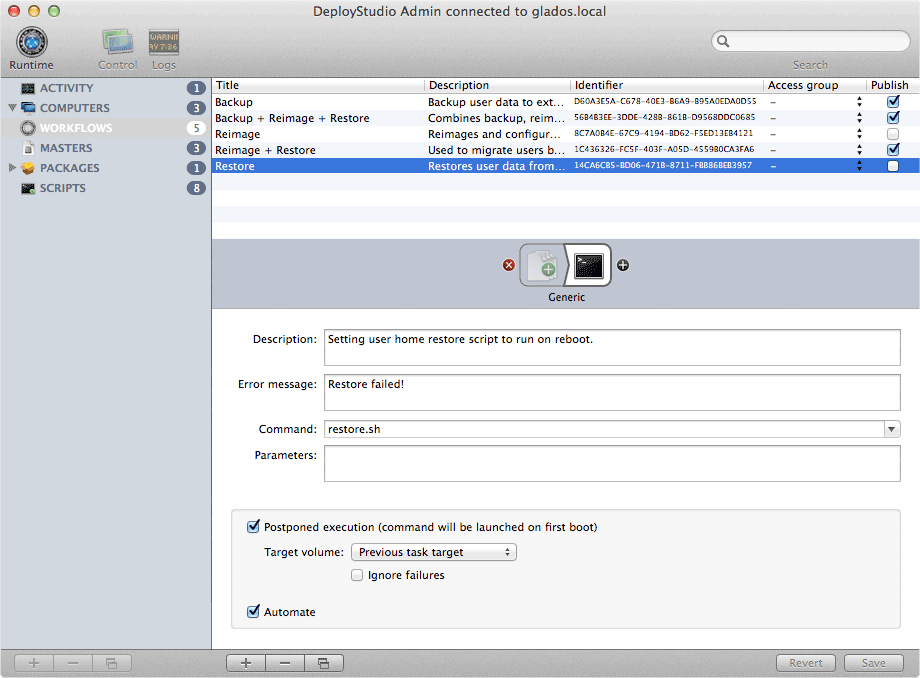
Task: Change access group stepper for Backup workflow
Action: pyautogui.click(x=859, y=102)
